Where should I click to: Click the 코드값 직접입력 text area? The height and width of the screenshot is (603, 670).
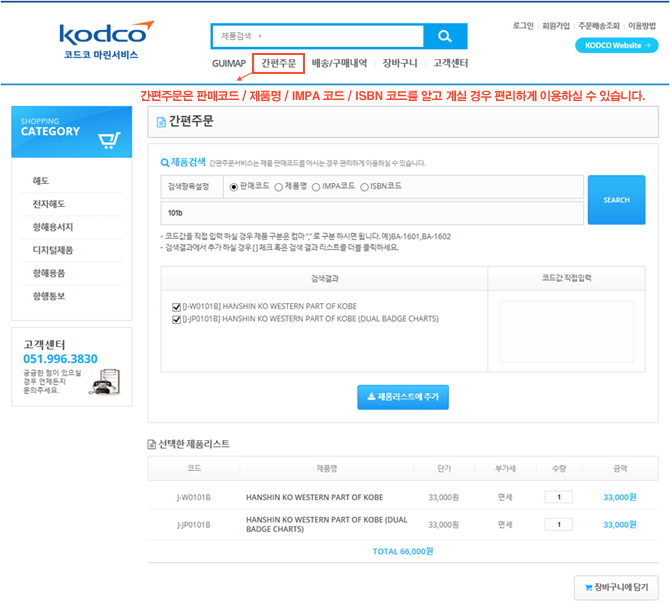(x=566, y=331)
